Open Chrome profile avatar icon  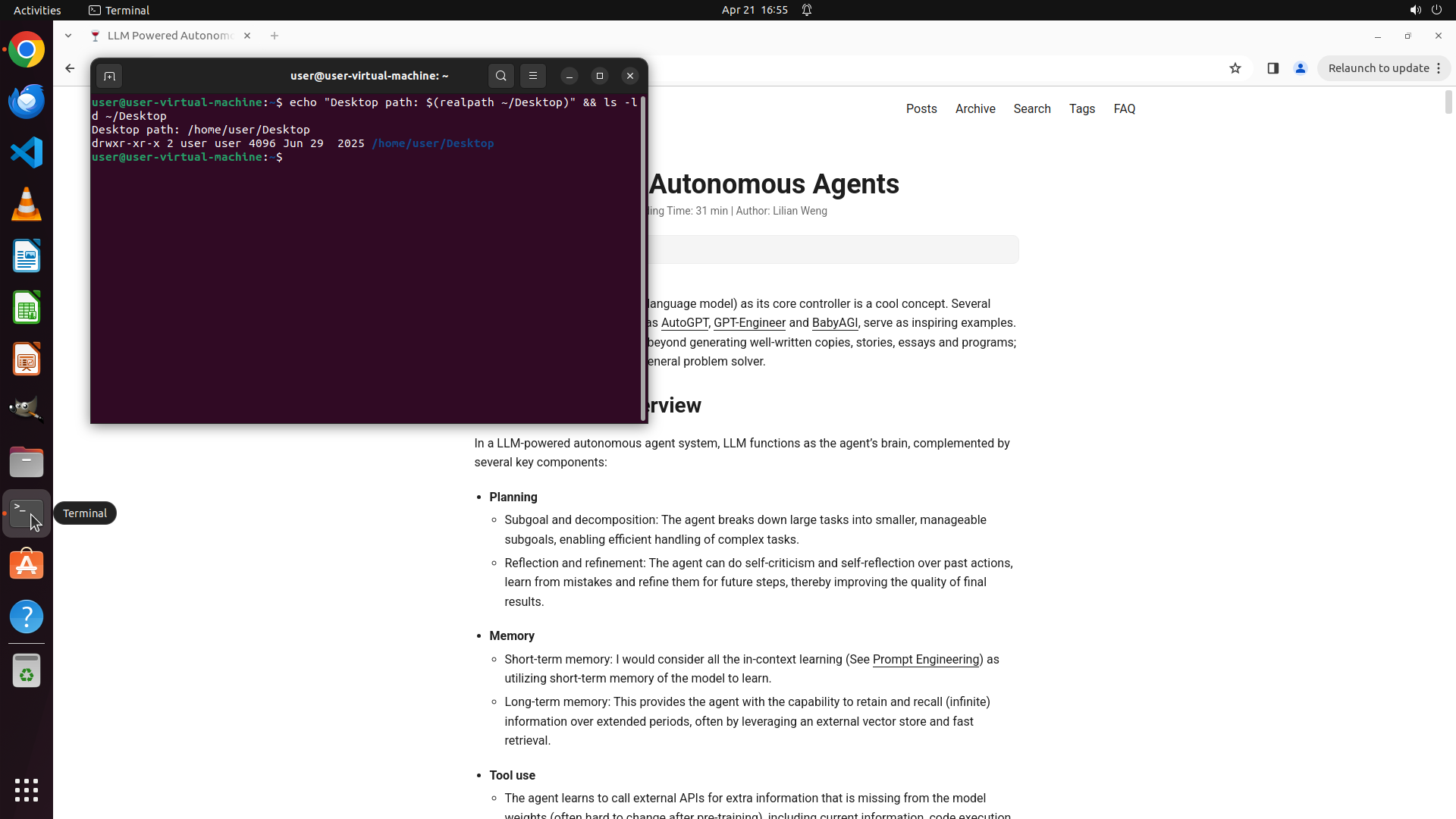pyautogui.click(x=1301, y=68)
